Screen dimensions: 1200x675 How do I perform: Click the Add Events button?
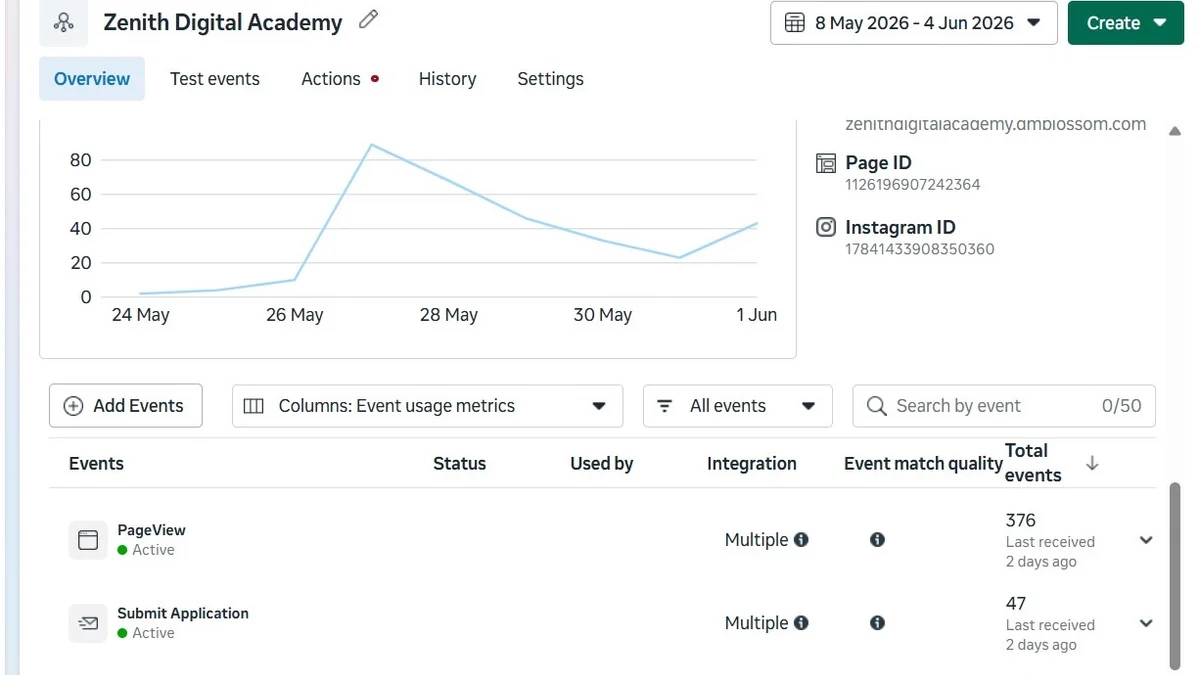[126, 406]
